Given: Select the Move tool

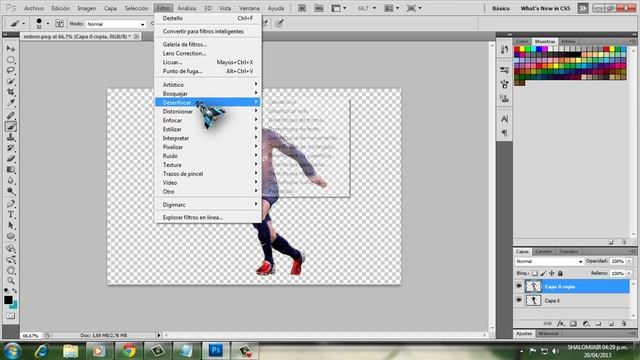Looking at the screenshot, I should click(11, 49).
